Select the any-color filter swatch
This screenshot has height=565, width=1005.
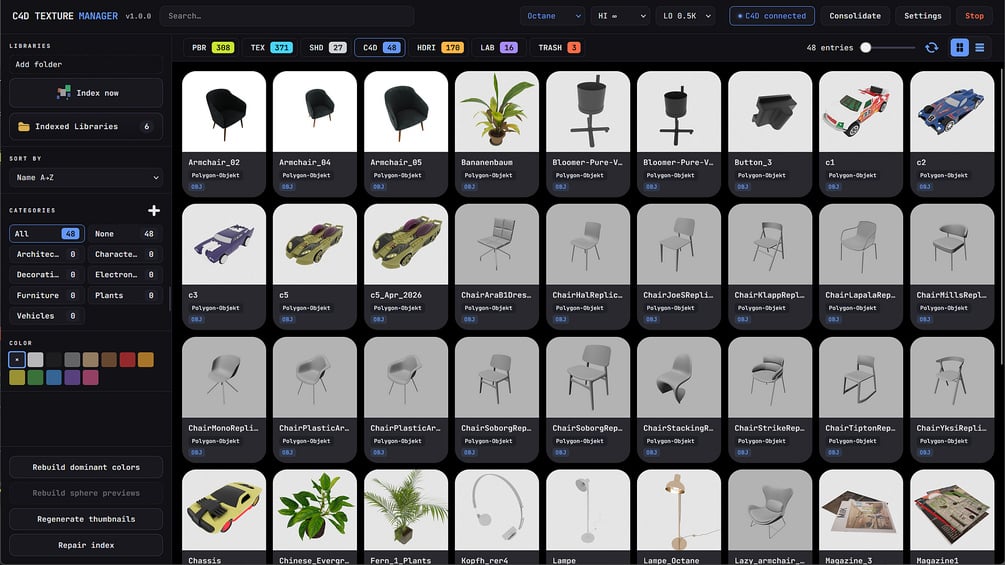click(17, 359)
